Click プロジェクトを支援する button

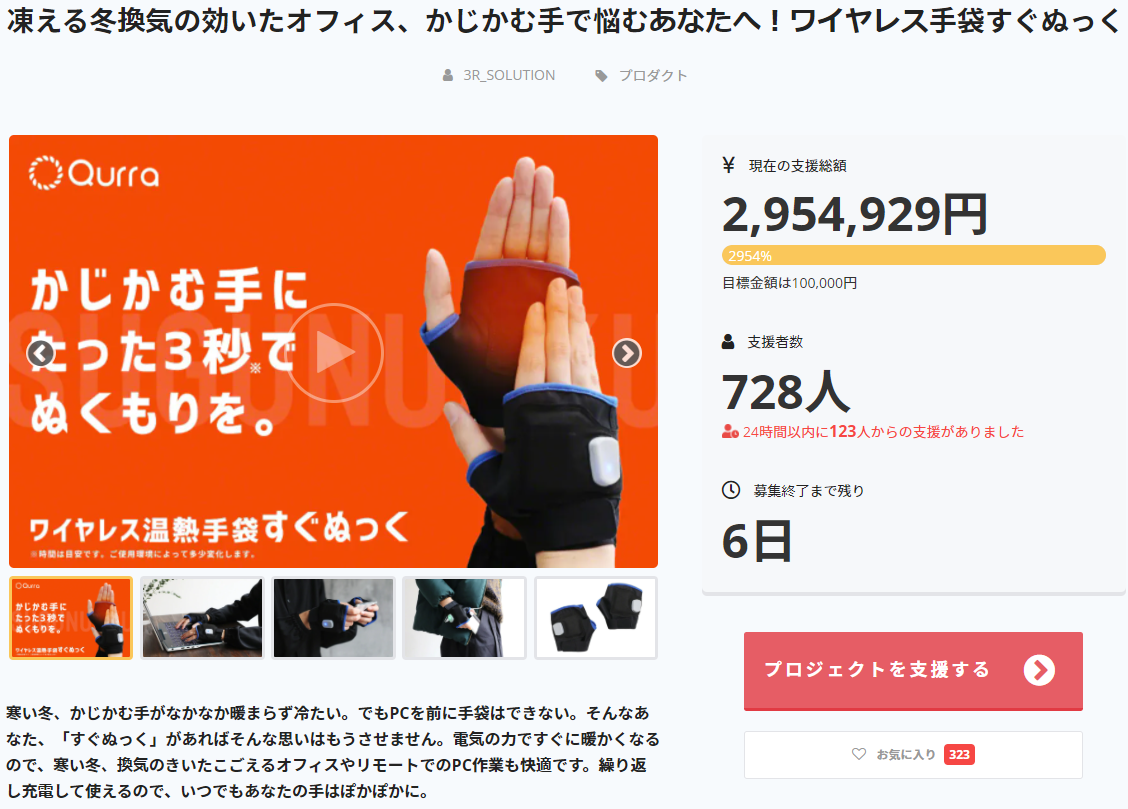913,671
